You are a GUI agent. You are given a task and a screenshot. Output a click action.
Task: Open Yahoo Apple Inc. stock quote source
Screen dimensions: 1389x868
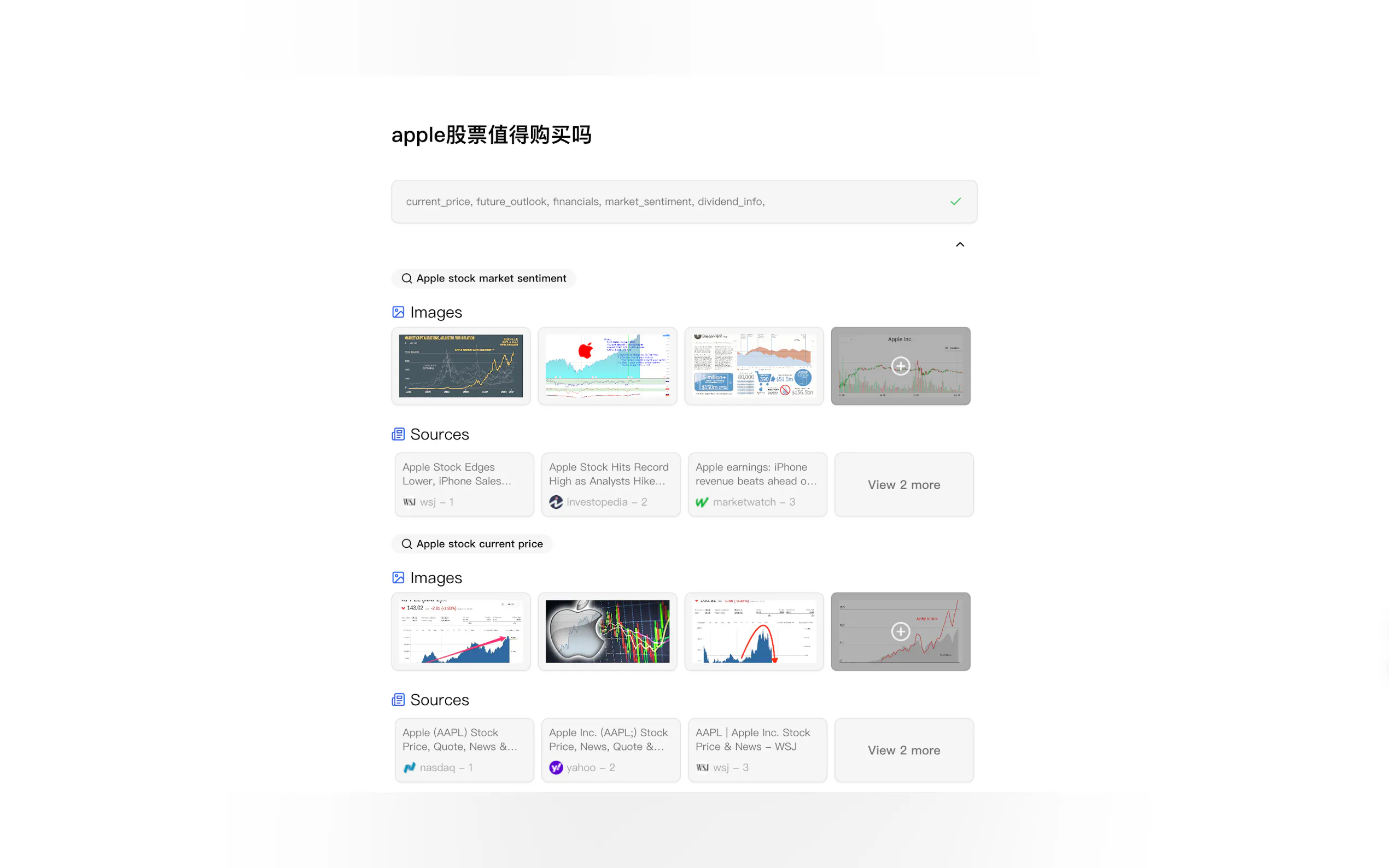[x=610, y=750]
